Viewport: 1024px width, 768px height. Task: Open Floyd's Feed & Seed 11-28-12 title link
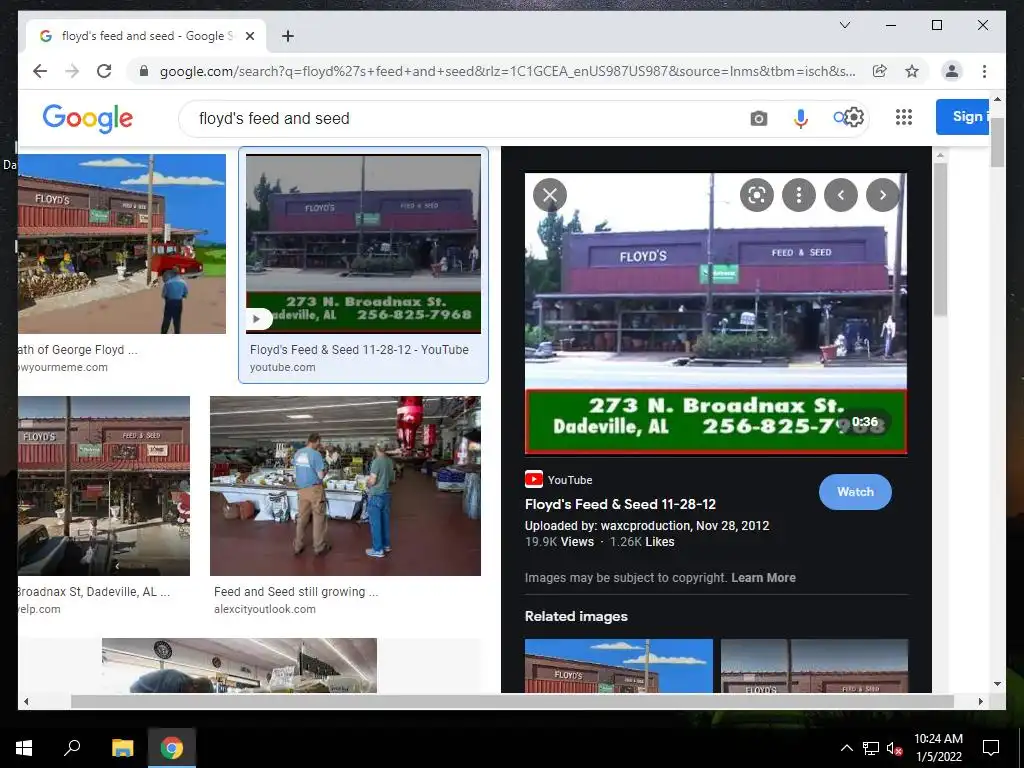[x=620, y=504]
